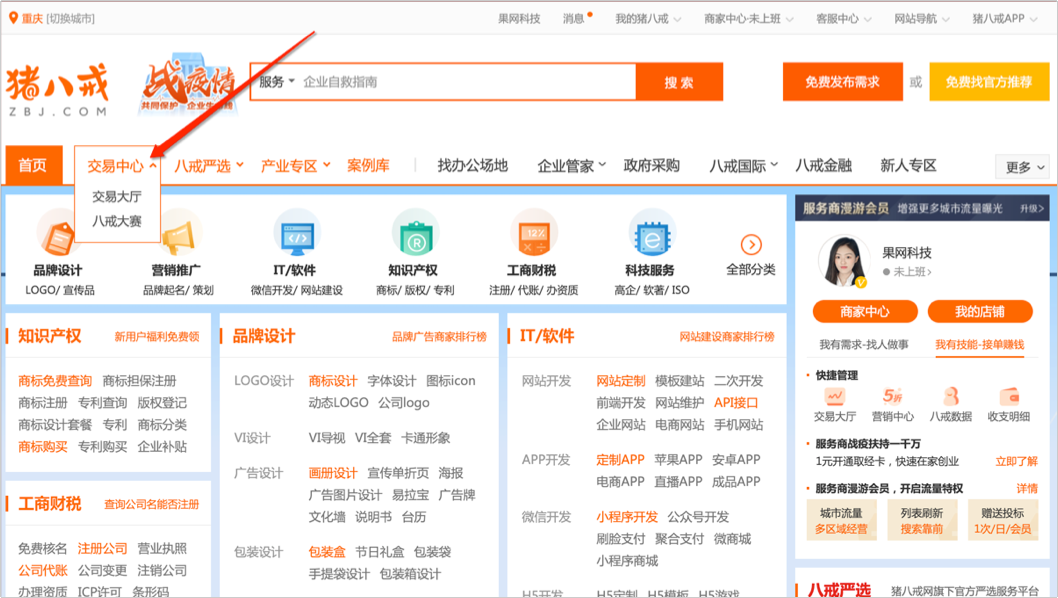Screen dimensions: 1058x598
Task: Click 果网科技 in the top bar
Action: 519,19
